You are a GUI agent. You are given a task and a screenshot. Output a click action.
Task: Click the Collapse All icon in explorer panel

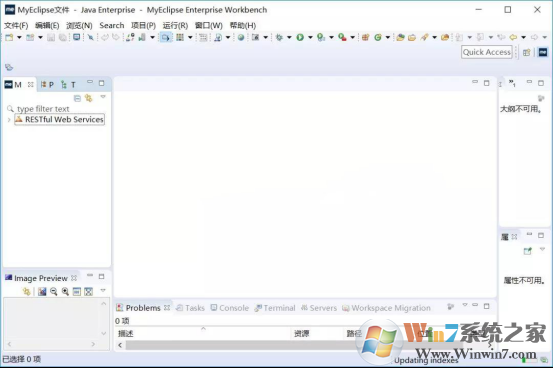click(77, 98)
